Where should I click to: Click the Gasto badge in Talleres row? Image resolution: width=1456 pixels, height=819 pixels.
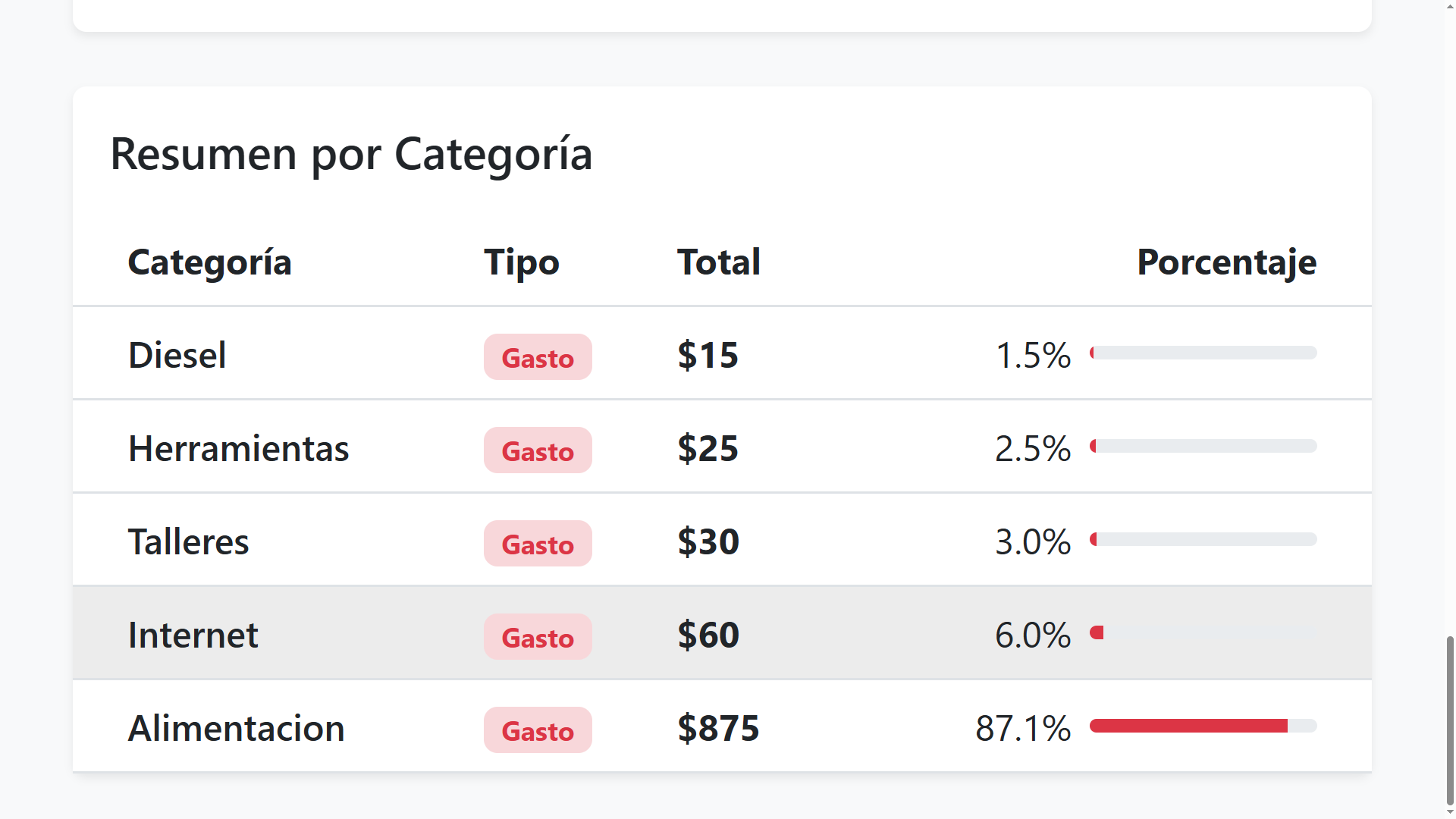(538, 544)
